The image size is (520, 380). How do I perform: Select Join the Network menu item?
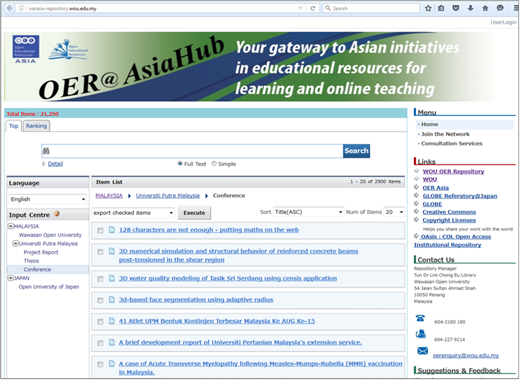[445, 134]
